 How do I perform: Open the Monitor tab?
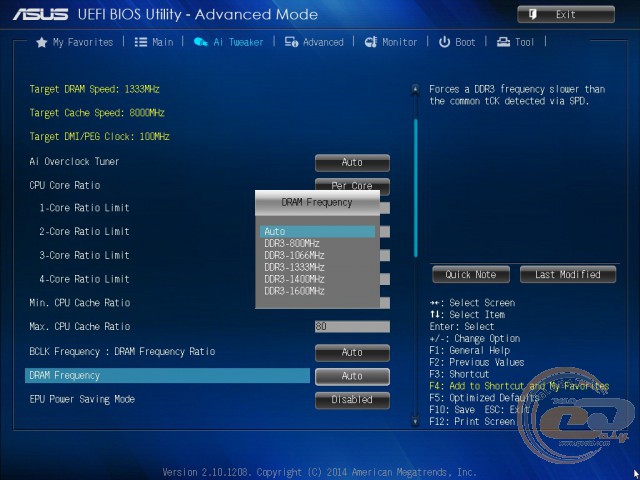click(x=391, y=42)
